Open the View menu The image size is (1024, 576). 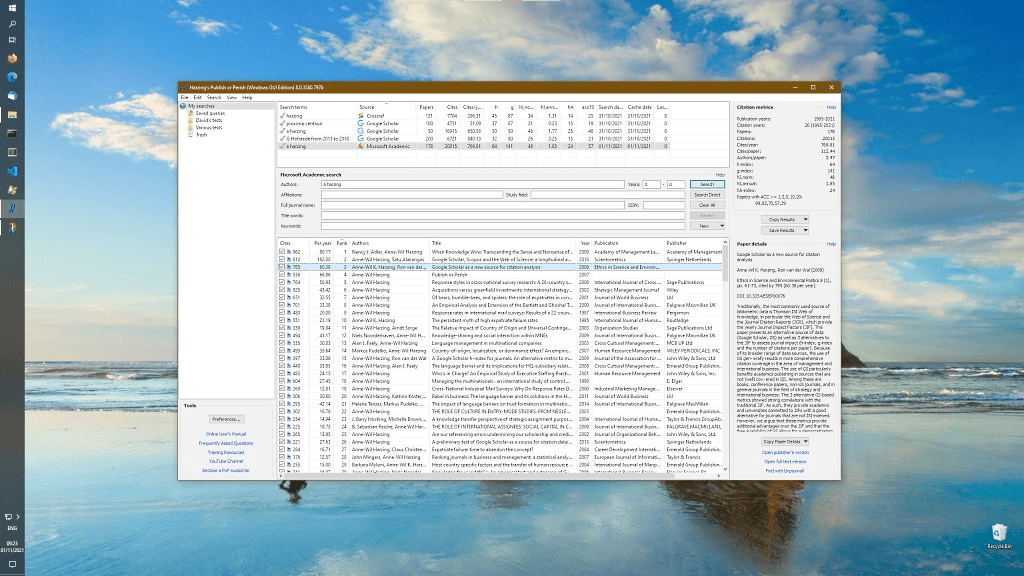pos(231,97)
